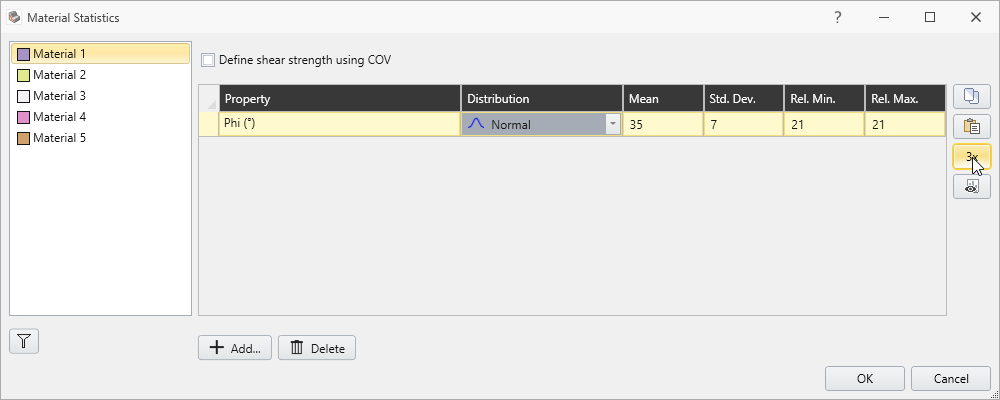Click the Rel. Min. value cell
Viewport: 1000px width, 400px height.
coord(823,125)
